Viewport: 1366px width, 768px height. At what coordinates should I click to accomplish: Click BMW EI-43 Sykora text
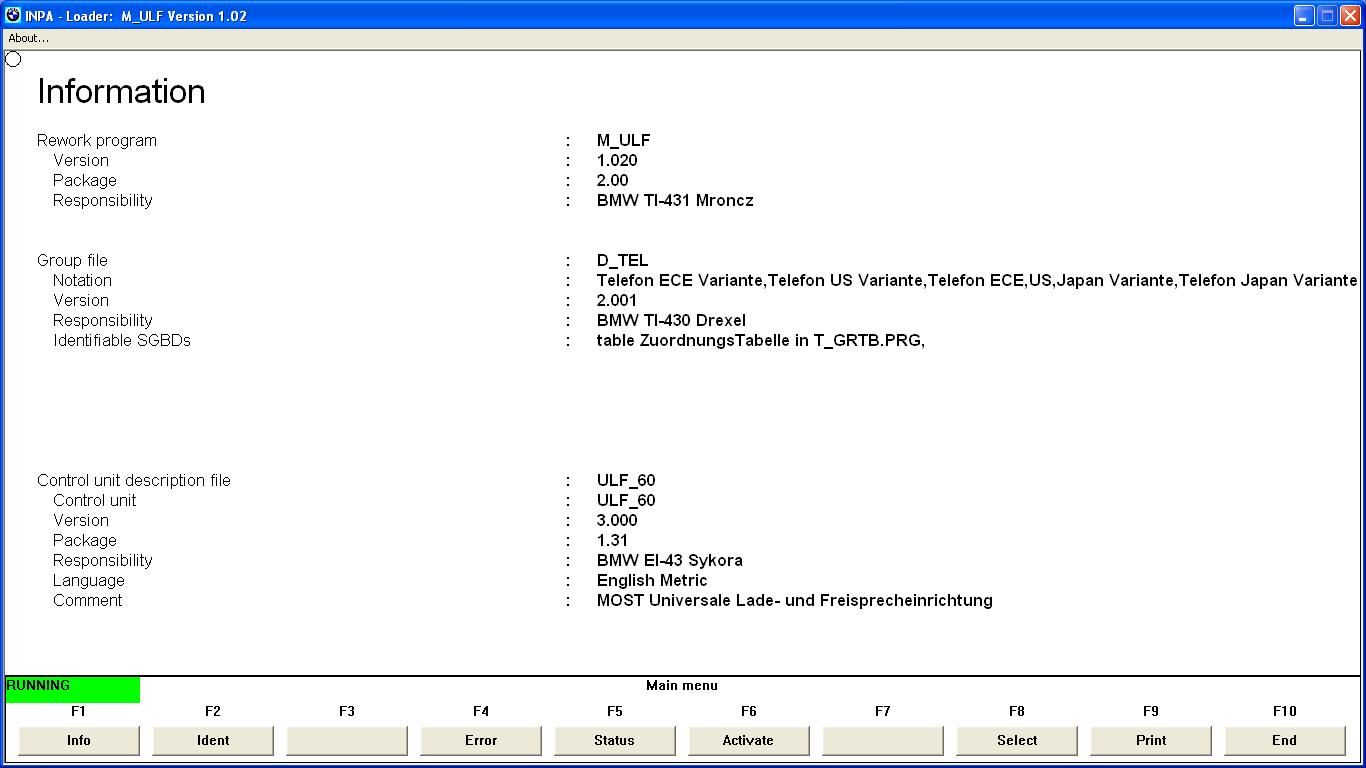tap(670, 561)
